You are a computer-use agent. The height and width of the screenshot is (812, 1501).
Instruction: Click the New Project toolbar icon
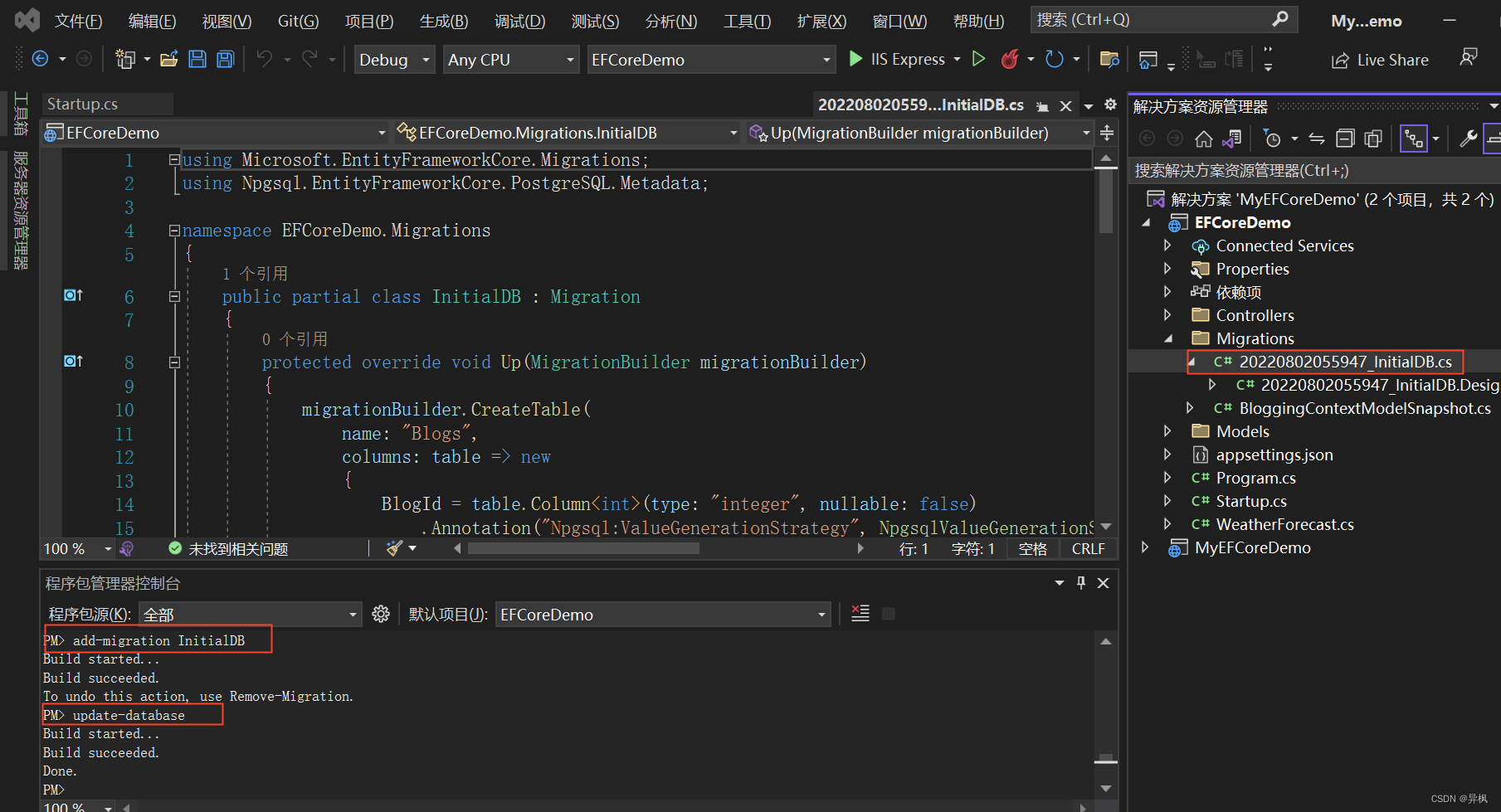(125, 59)
